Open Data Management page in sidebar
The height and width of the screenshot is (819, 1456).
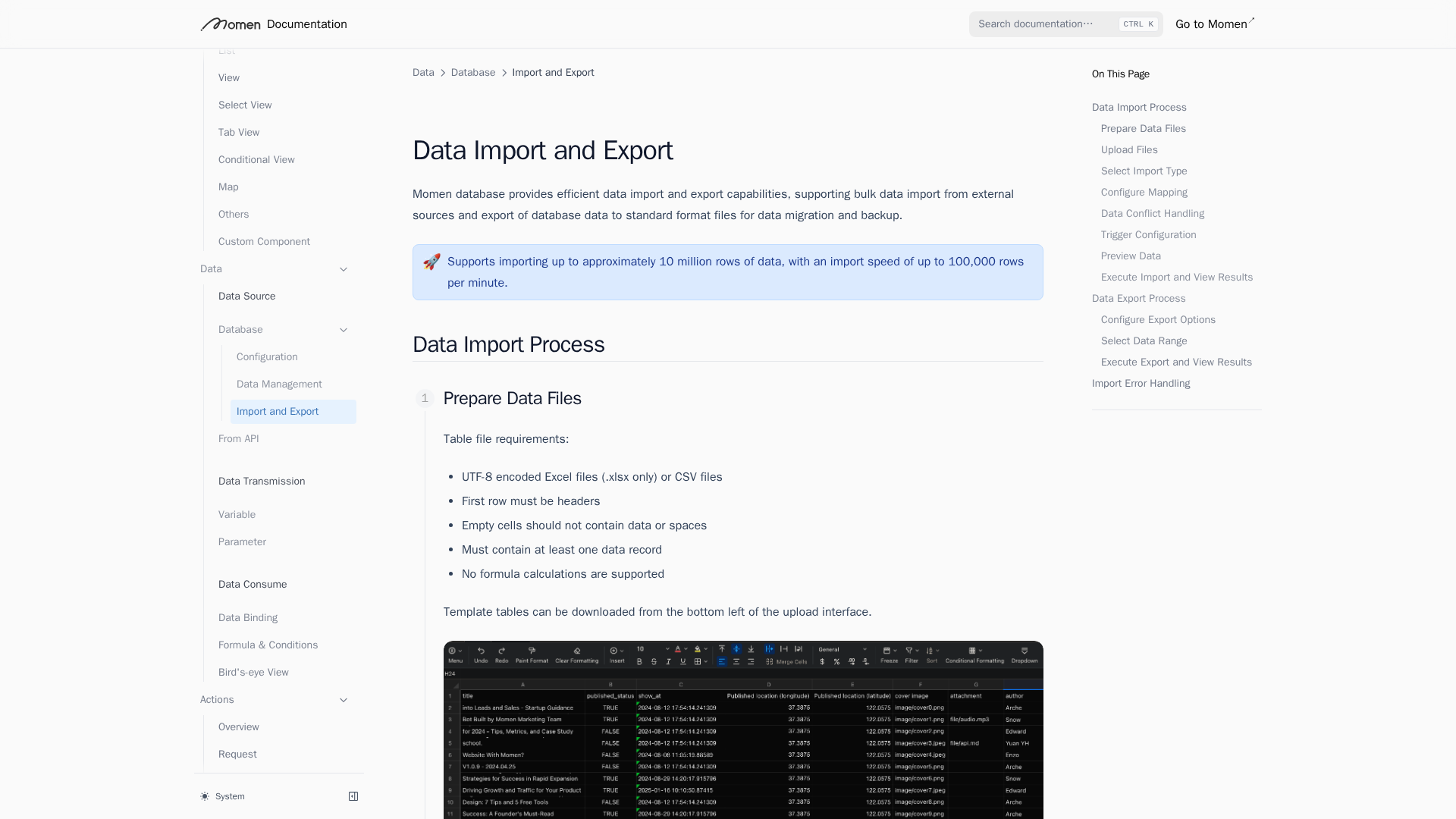[x=279, y=384]
